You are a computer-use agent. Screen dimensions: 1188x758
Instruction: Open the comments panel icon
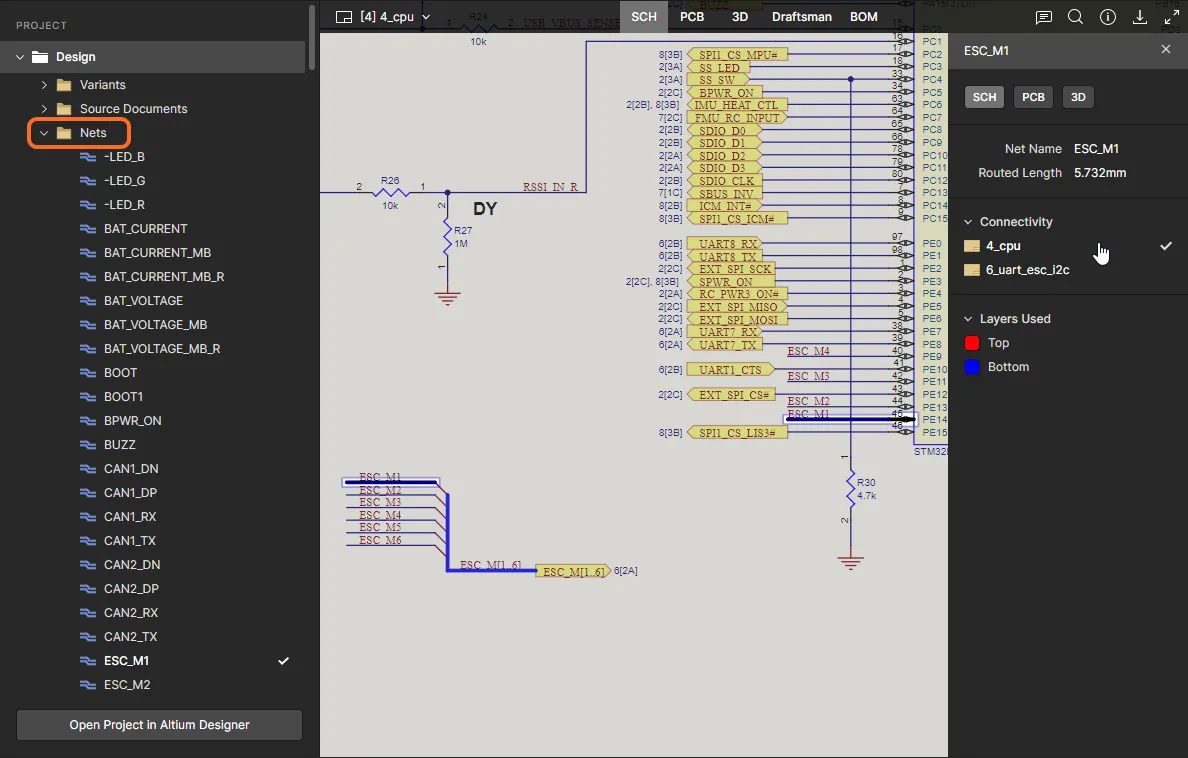point(1044,17)
